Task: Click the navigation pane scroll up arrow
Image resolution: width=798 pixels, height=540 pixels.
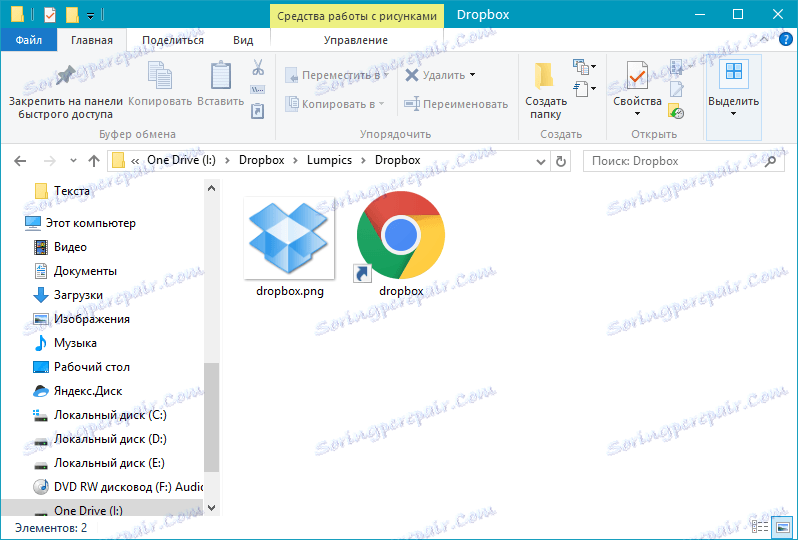Action: coord(212,188)
